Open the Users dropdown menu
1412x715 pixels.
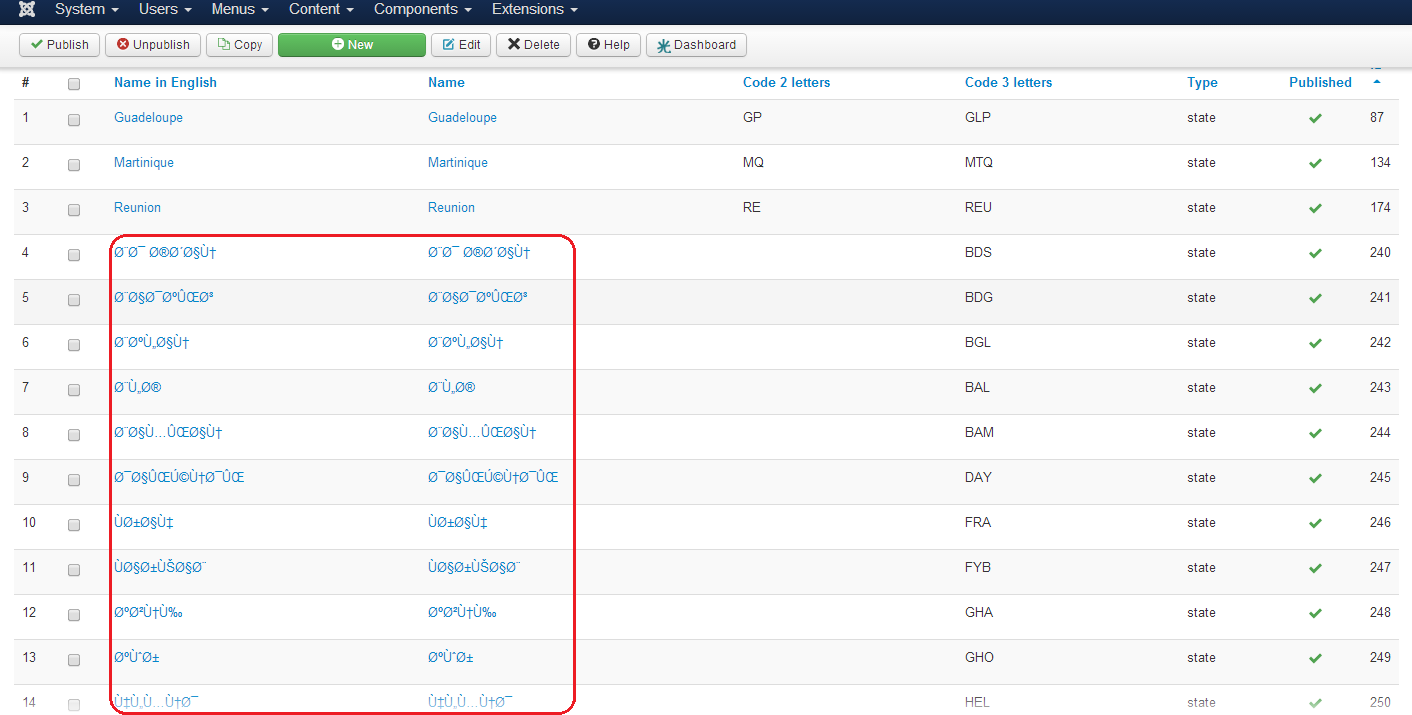165,9
